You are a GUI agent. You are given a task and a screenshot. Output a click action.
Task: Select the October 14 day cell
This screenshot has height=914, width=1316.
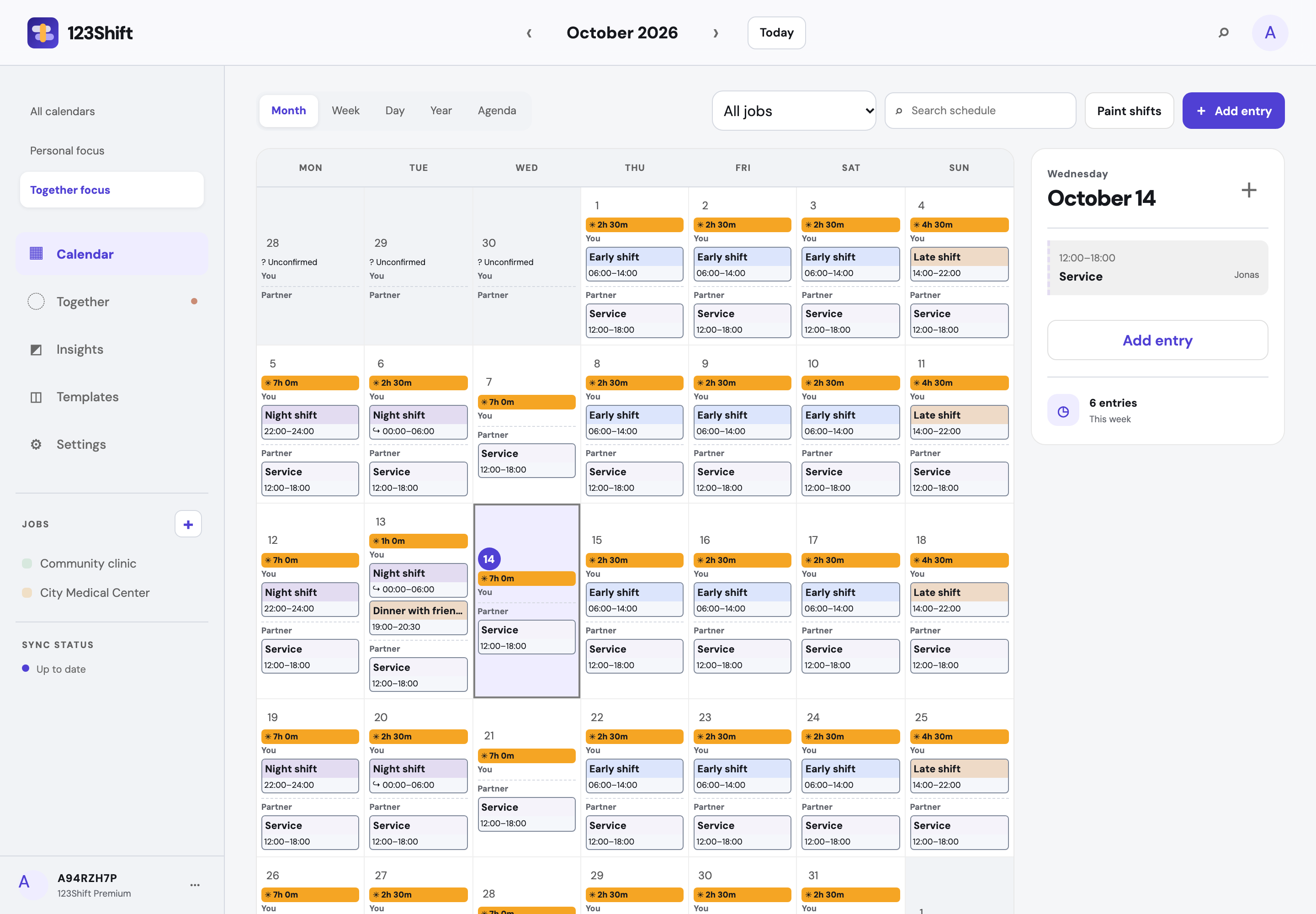(x=526, y=601)
